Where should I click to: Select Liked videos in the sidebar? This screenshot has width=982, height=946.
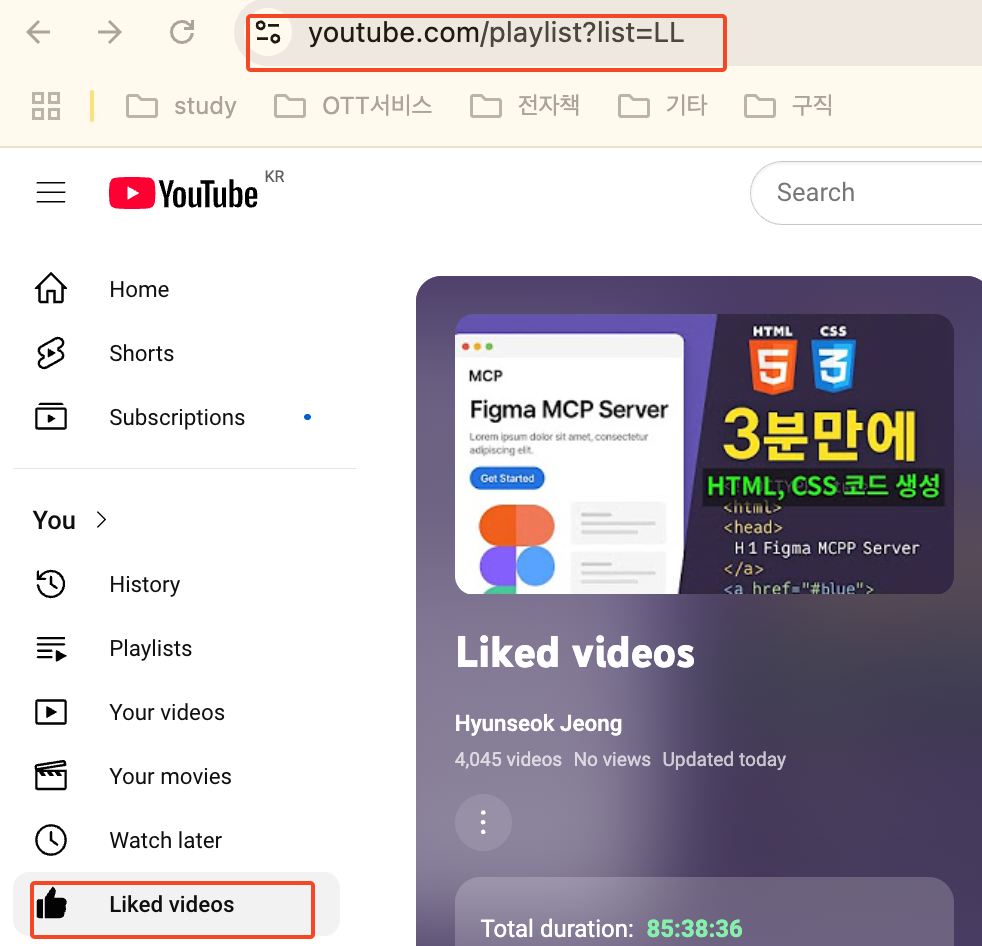[x=176, y=905]
